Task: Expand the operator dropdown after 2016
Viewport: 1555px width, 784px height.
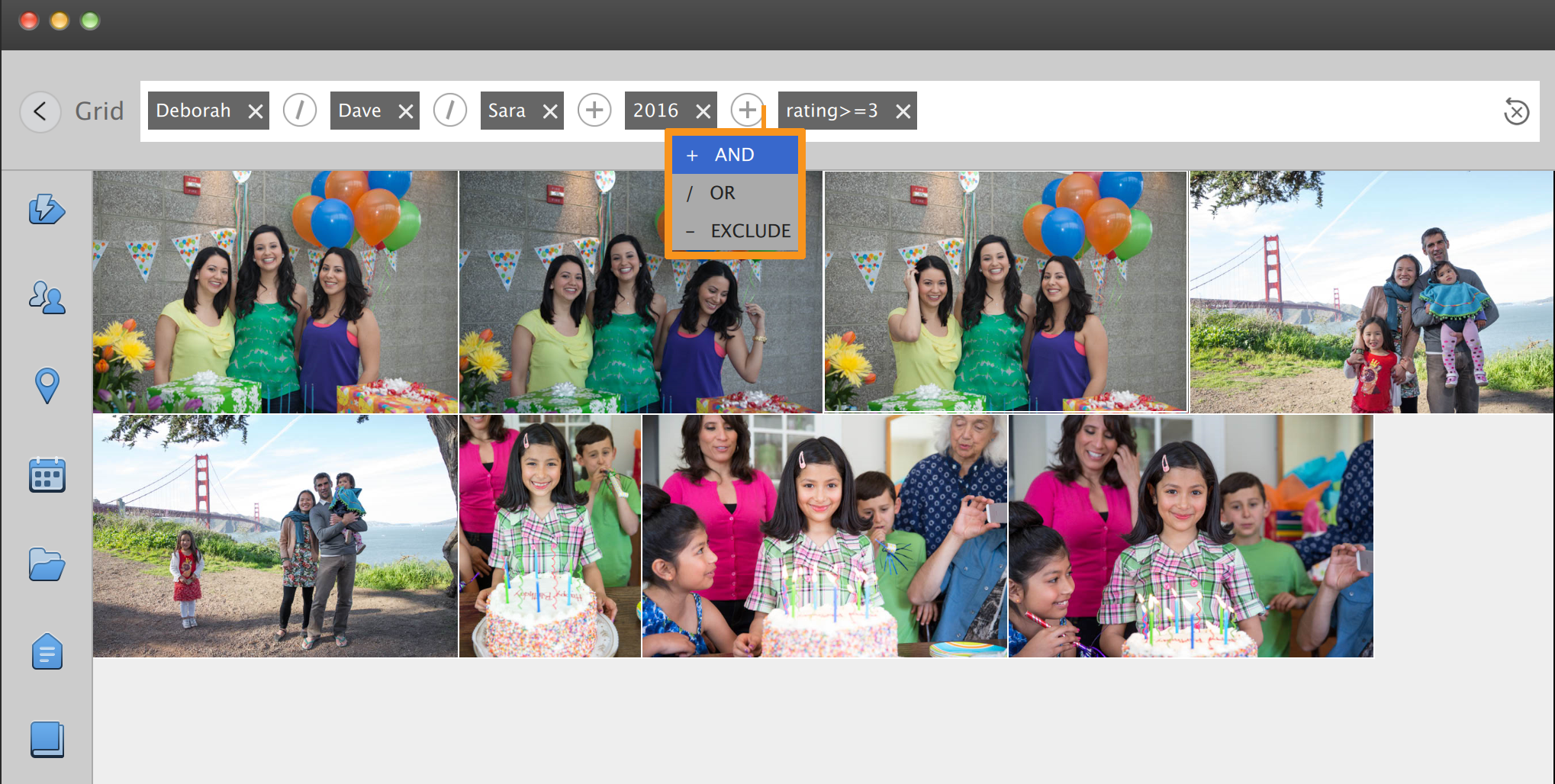Action: click(747, 111)
